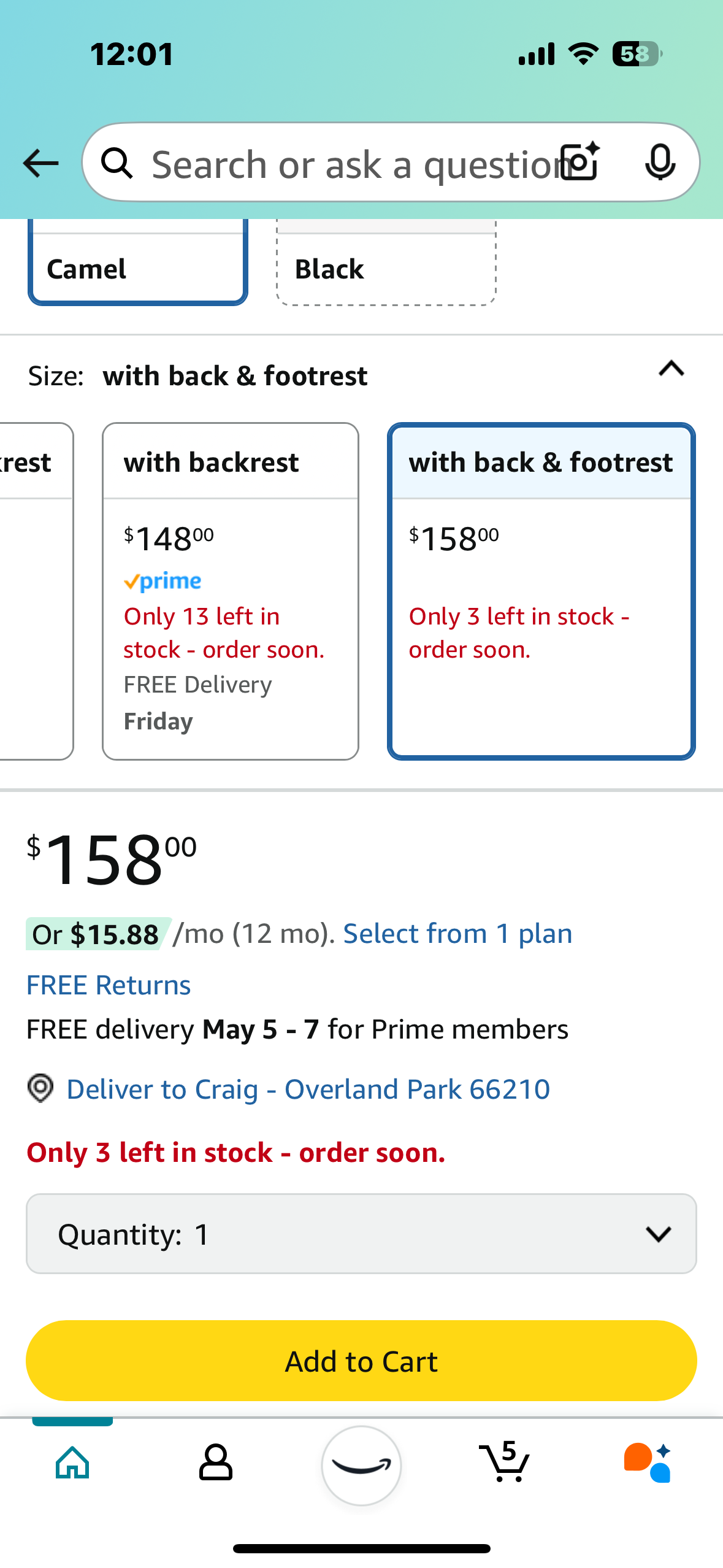This screenshot has height=1568, width=723.
Task: Tap the back arrow icon
Action: click(x=40, y=163)
